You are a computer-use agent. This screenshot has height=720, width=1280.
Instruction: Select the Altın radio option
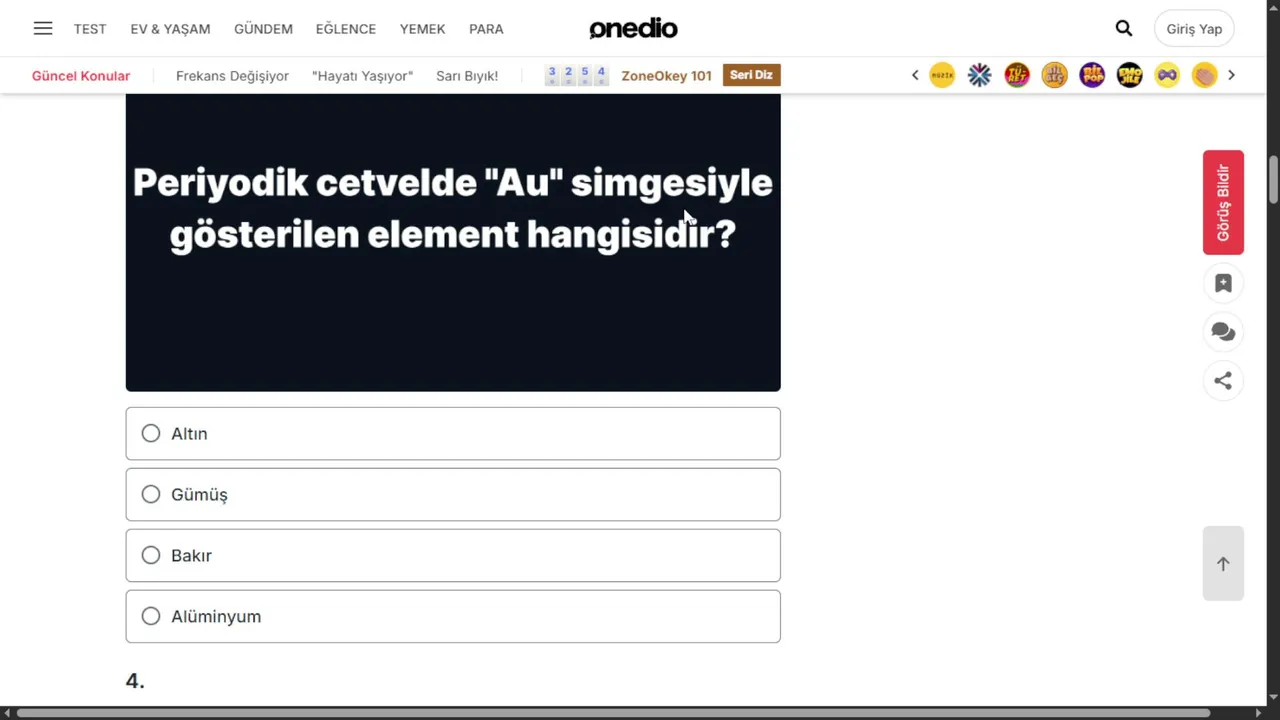(x=453, y=433)
